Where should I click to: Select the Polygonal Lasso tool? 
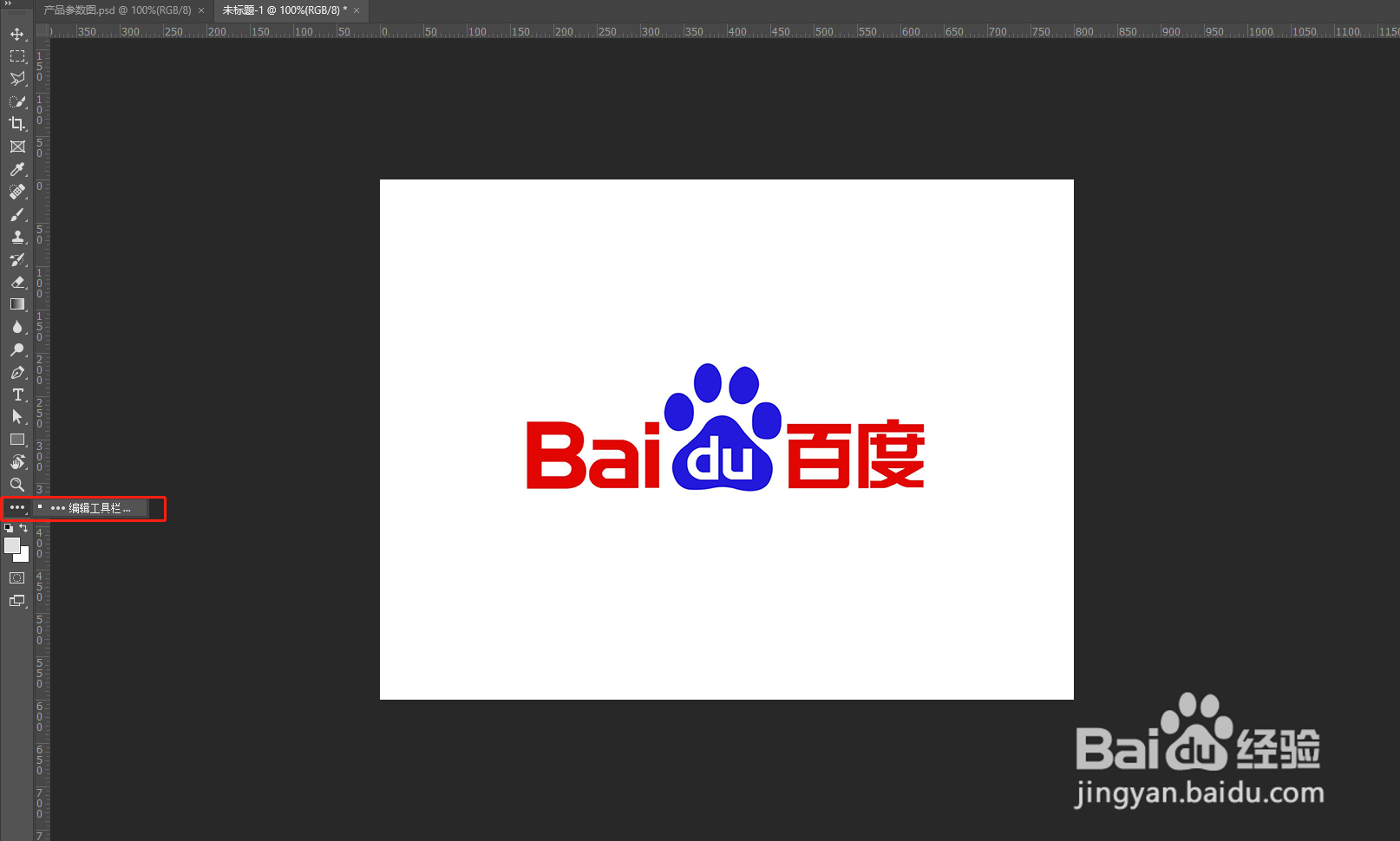click(16, 79)
